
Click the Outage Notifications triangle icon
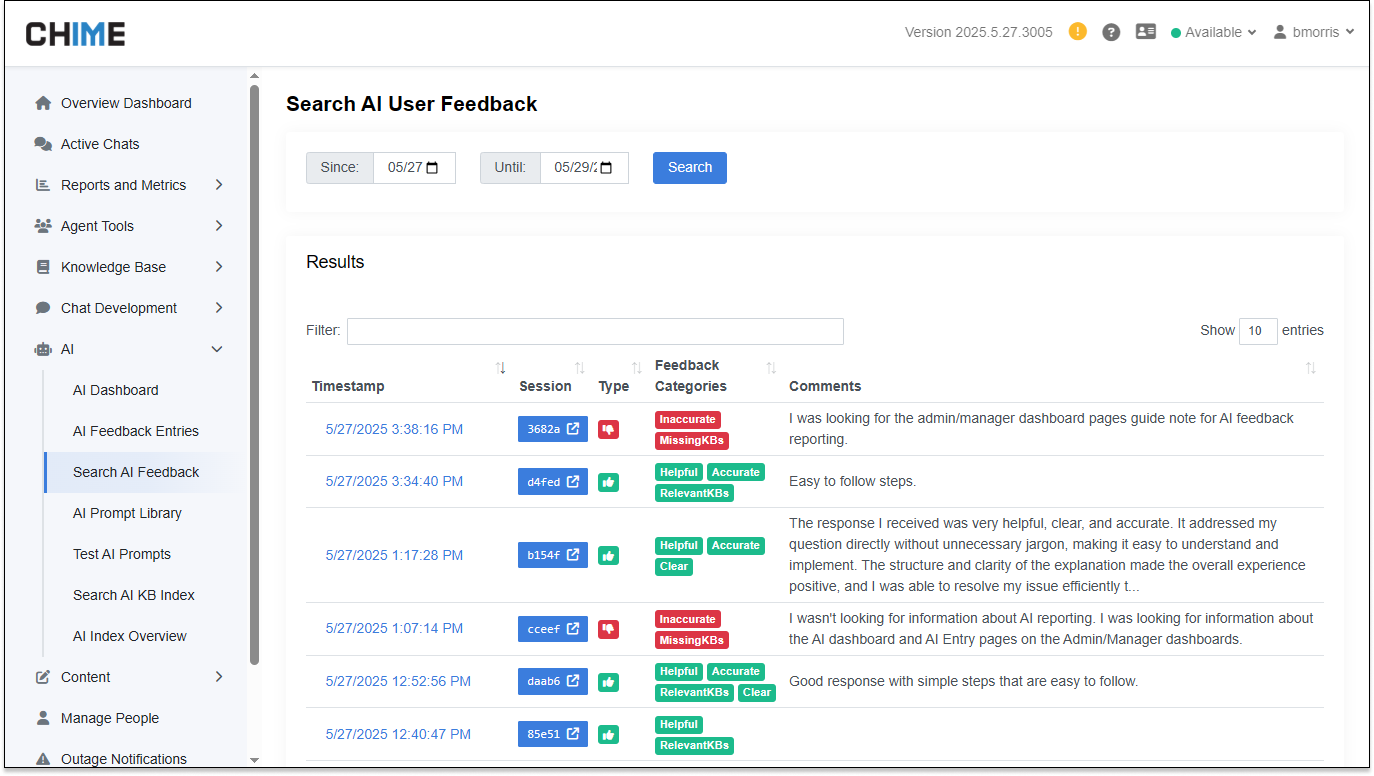point(43,759)
